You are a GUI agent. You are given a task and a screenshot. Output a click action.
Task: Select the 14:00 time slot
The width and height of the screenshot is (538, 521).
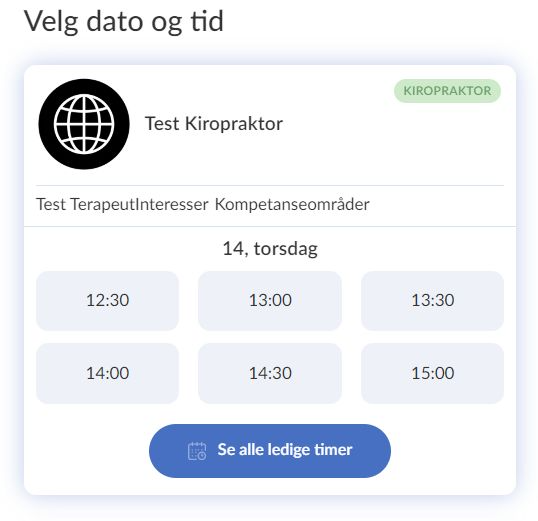pos(107,373)
